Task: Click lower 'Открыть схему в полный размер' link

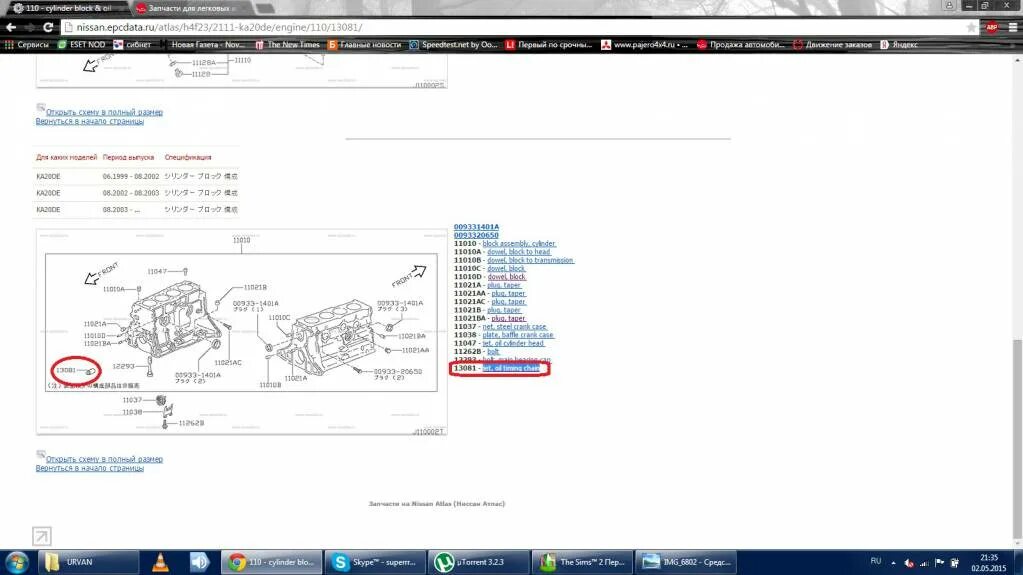Action: pos(104,459)
